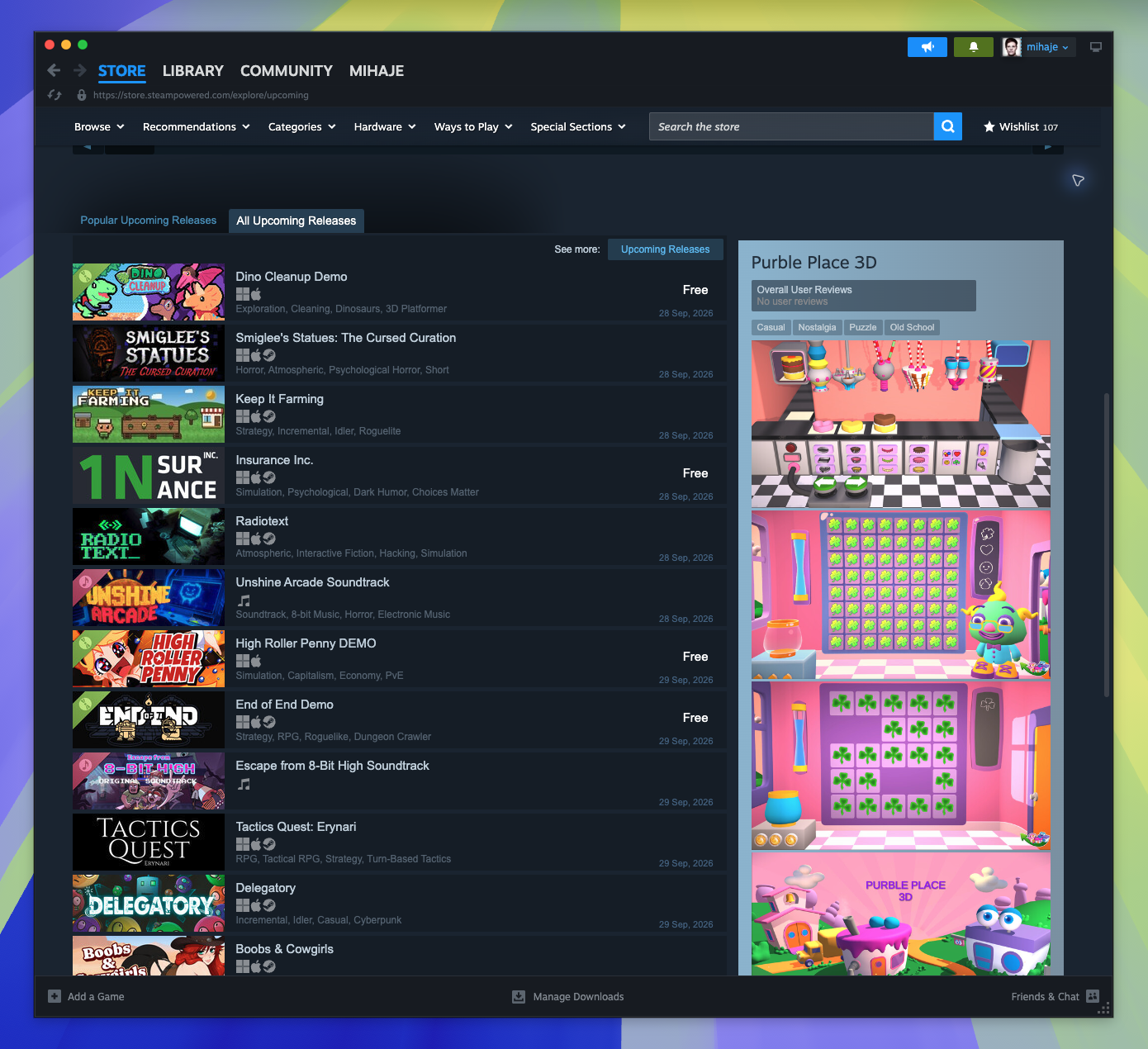The width and height of the screenshot is (1148, 1049).
Task: Click the Puzzle tag
Action: [863, 327]
